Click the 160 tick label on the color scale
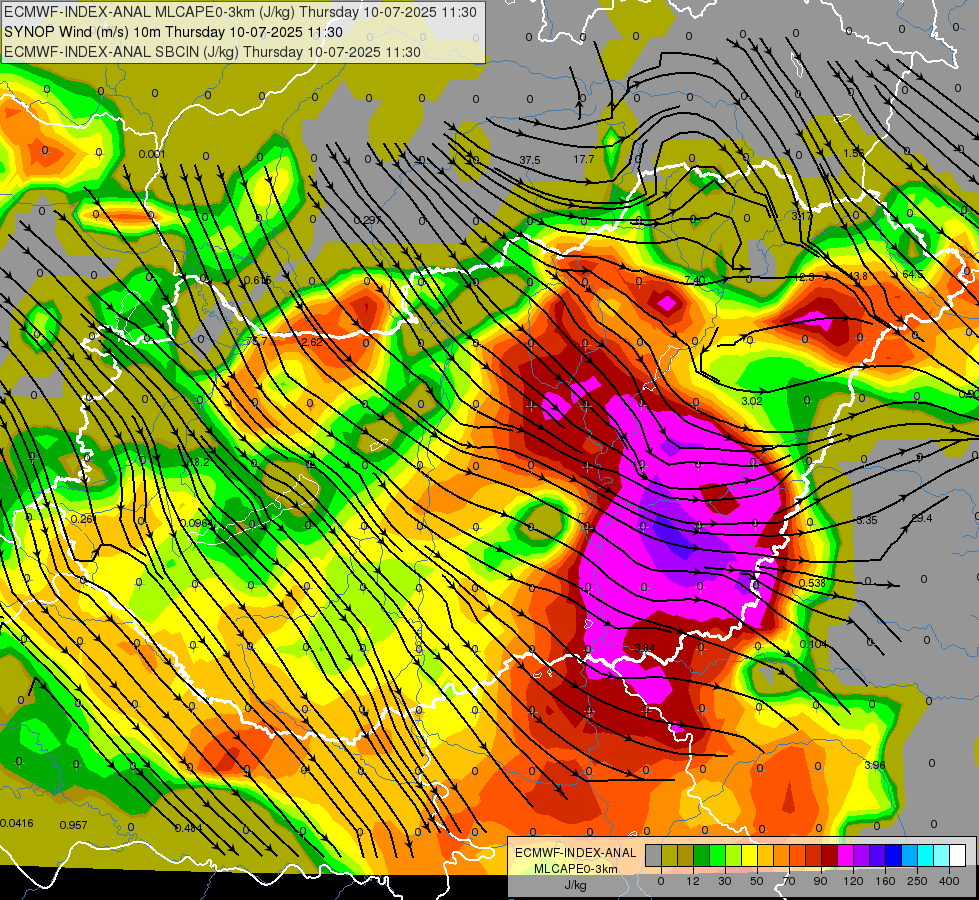 [885, 881]
